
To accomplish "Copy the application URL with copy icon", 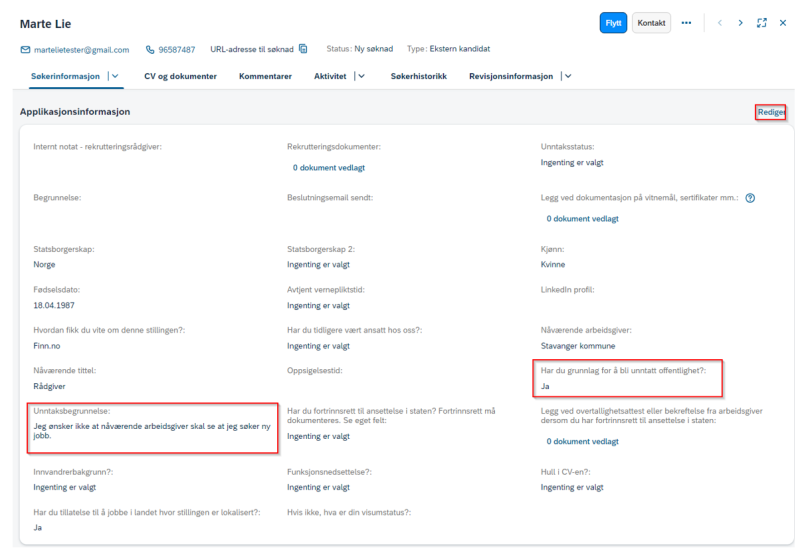I will [x=303, y=48].
